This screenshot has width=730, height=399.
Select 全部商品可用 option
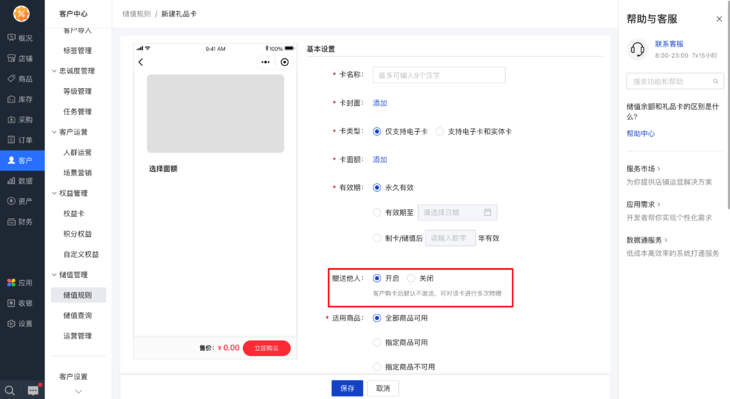pyautogui.click(x=377, y=318)
